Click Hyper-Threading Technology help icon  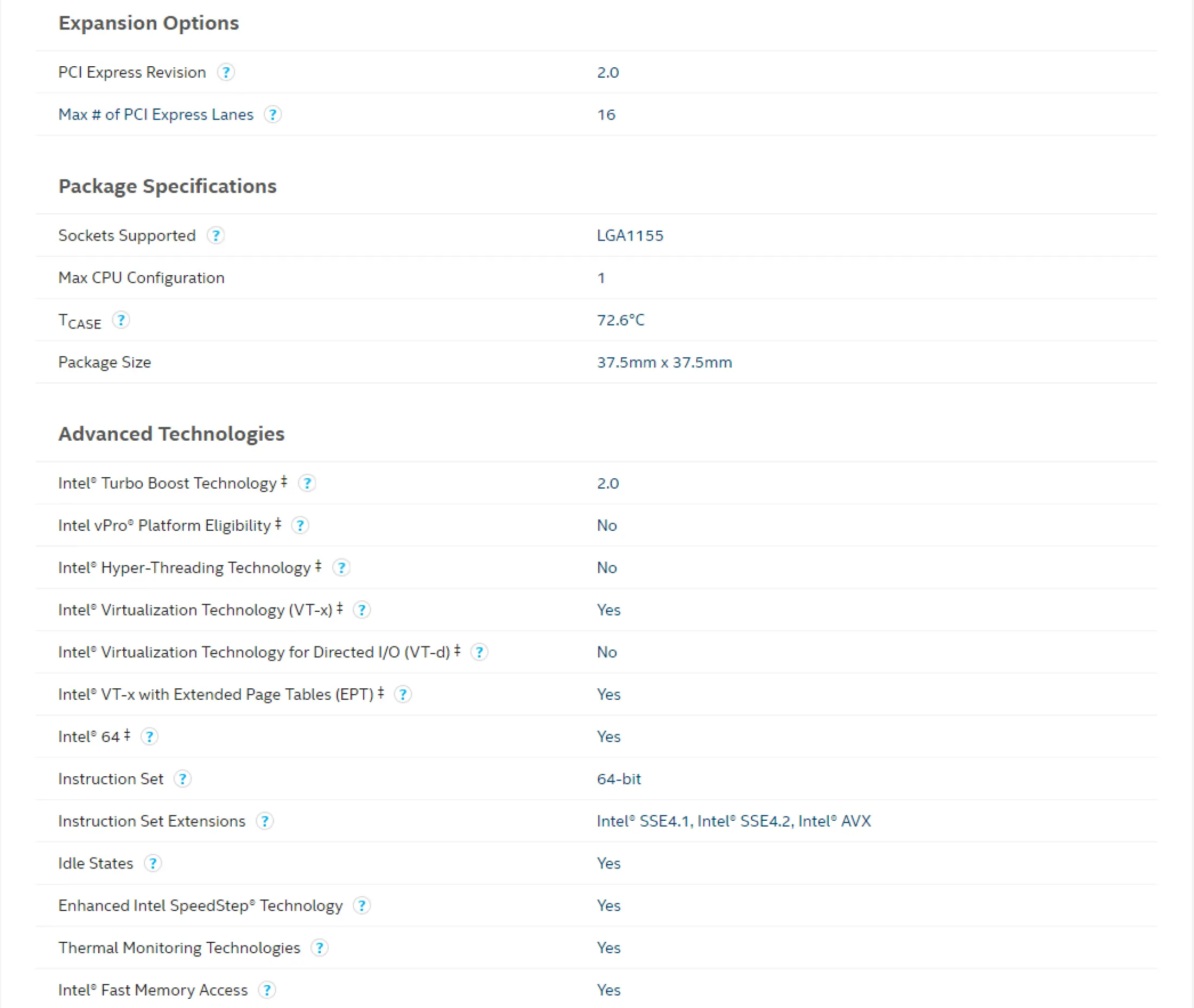pos(341,568)
